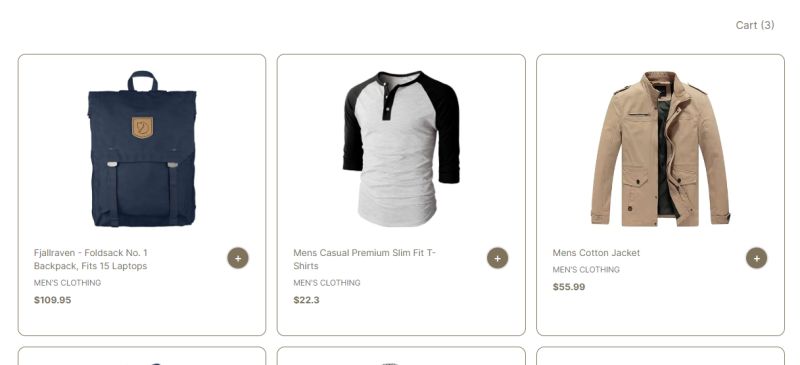Image resolution: width=800 pixels, height=365 pixels.
Task: Click the navy Fjallraven backpack image
Action: [x=142, y=149]
